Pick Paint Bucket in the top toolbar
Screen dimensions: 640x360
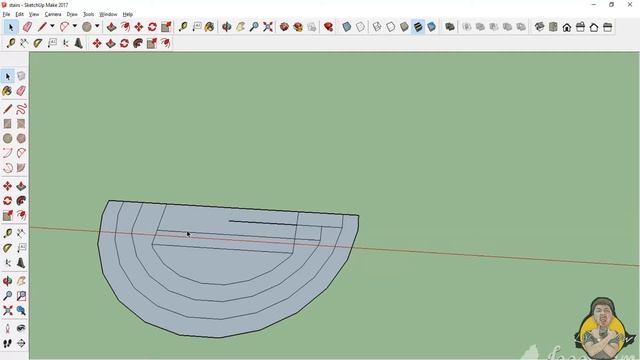pyautogui.click(x=209, y=27)
